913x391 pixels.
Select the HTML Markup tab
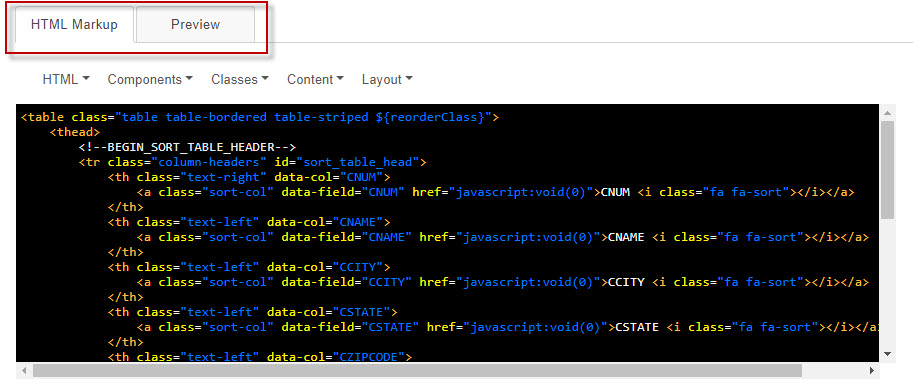pyautogui.click(x=74, y=24)
